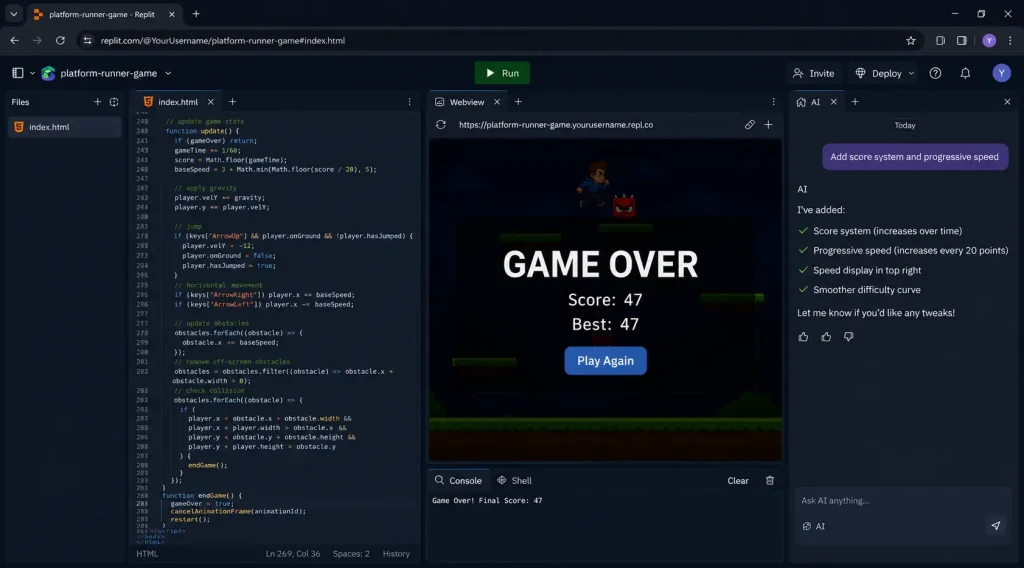The image size is (1024, 568).
Task: Open the browser profile avatar
Action: pos(989,40)
